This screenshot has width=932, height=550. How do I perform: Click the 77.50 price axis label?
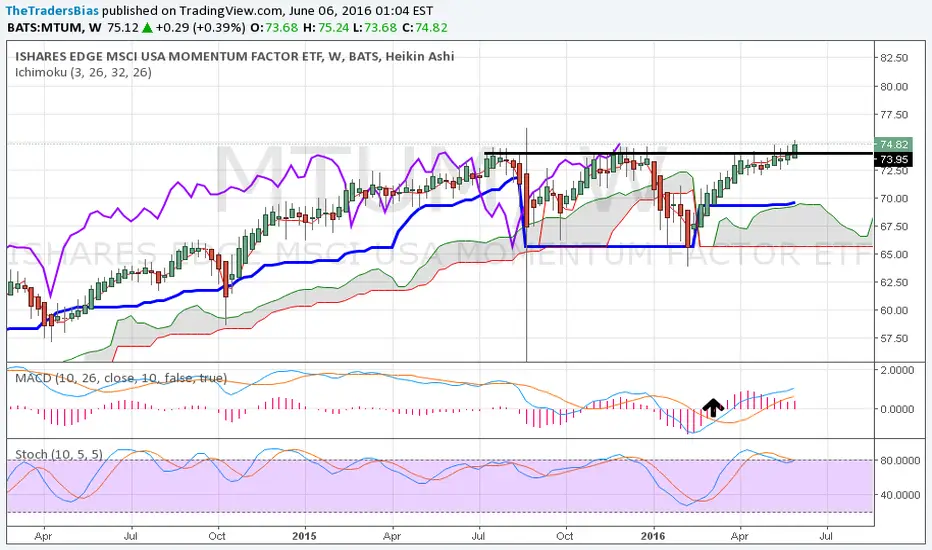(x=894, y=114)
